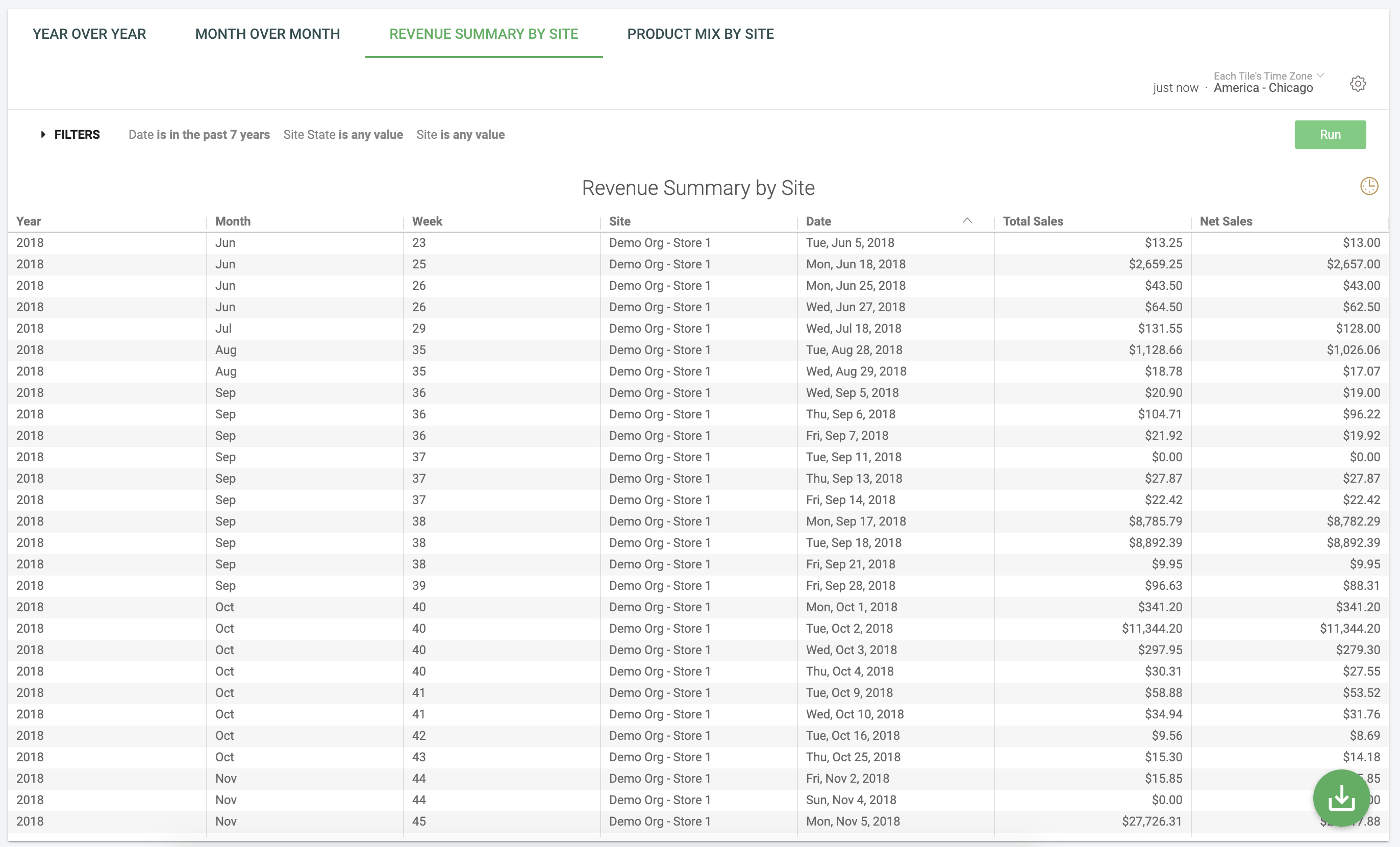
Task: Click the FILTERS label
Action: point(77,135)
